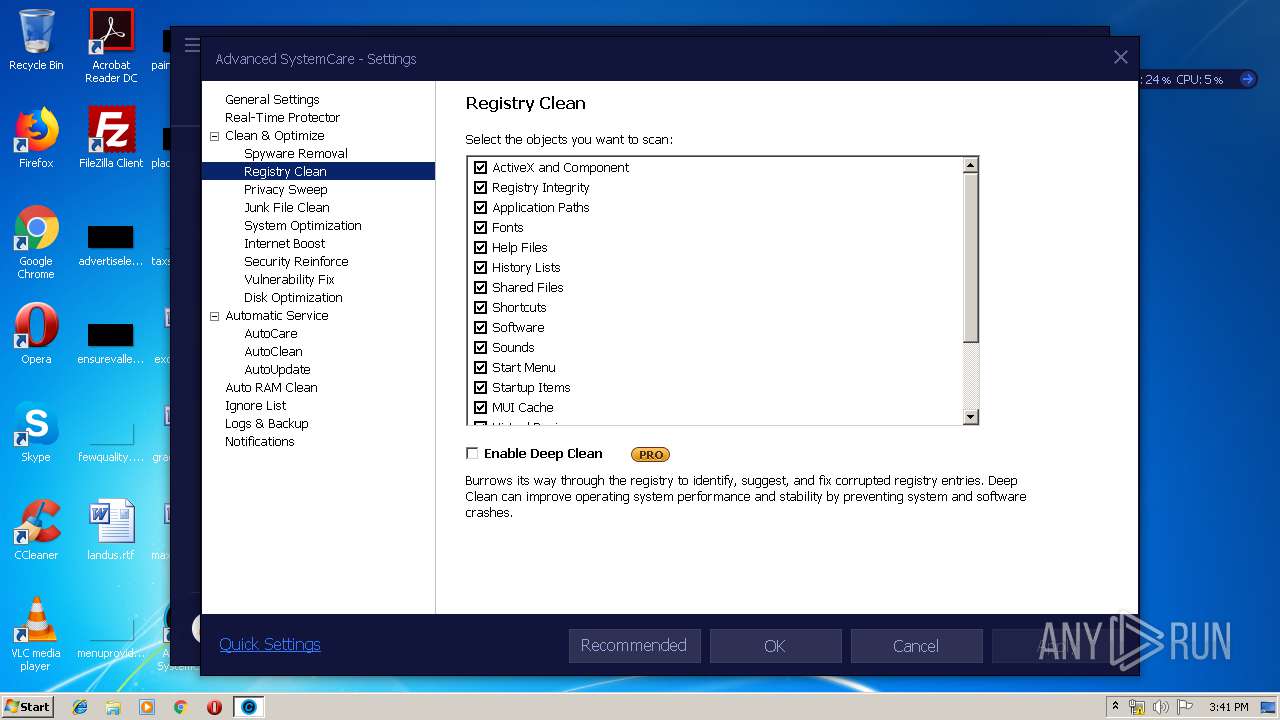Uncheck ActiveX and Component
The height and width of the screenshot is (720, 1280).
[480, 167]
